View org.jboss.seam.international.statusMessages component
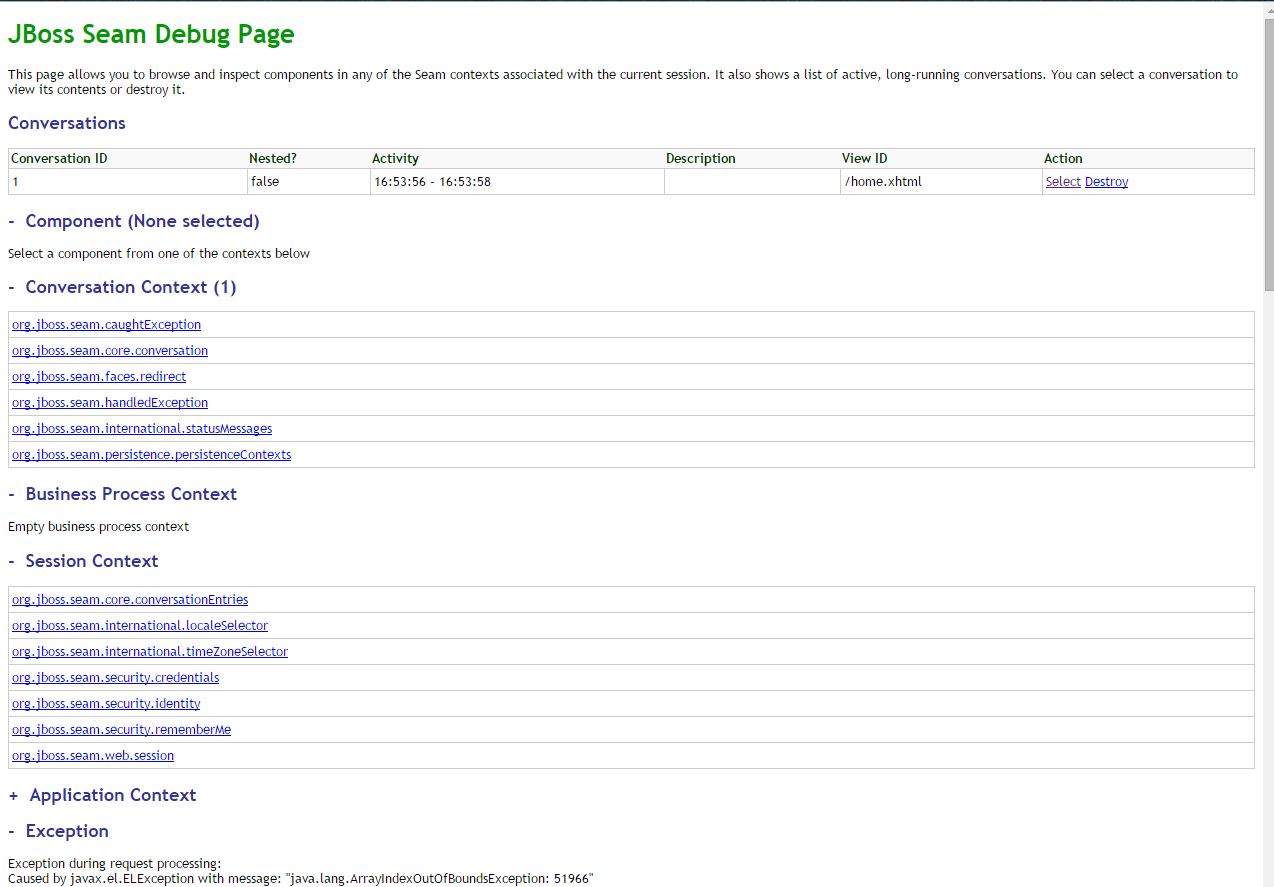 click(142, 429)
